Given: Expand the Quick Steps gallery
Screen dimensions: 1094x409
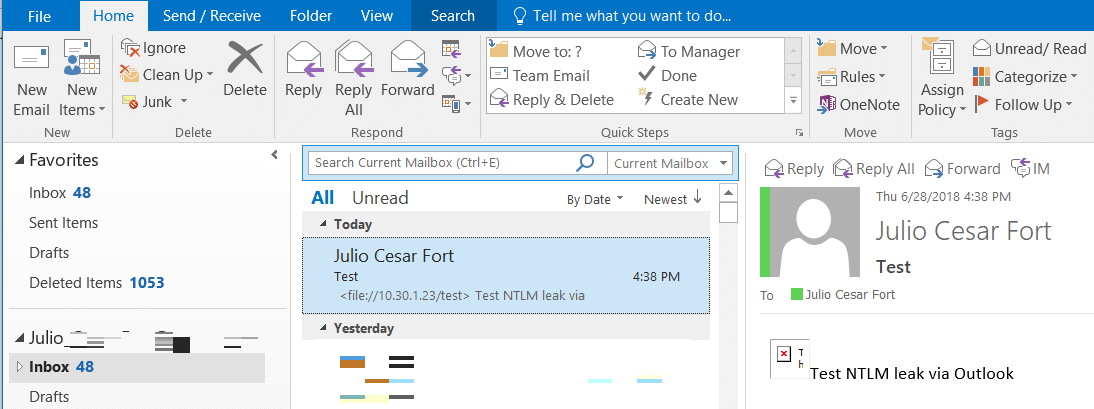Looking at the screenshot, I should click(793, 100).
